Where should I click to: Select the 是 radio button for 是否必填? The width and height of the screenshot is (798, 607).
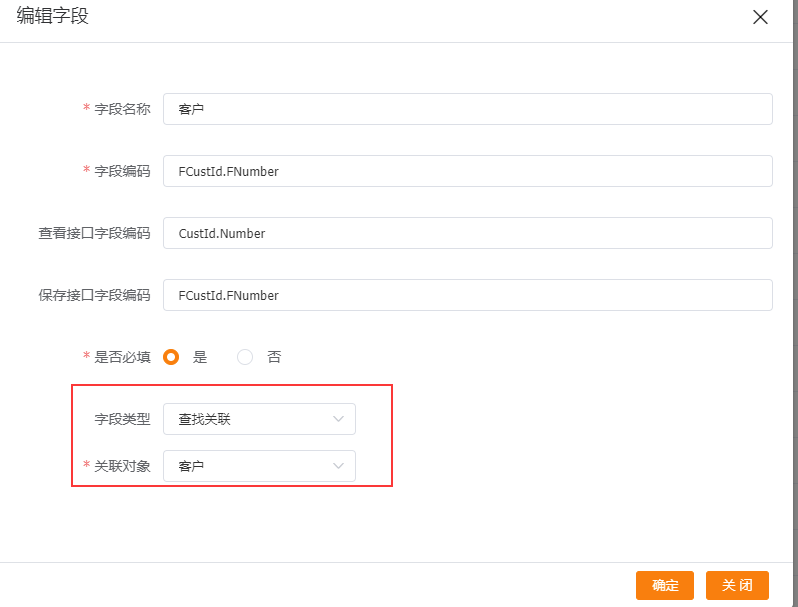click(171, 357)
